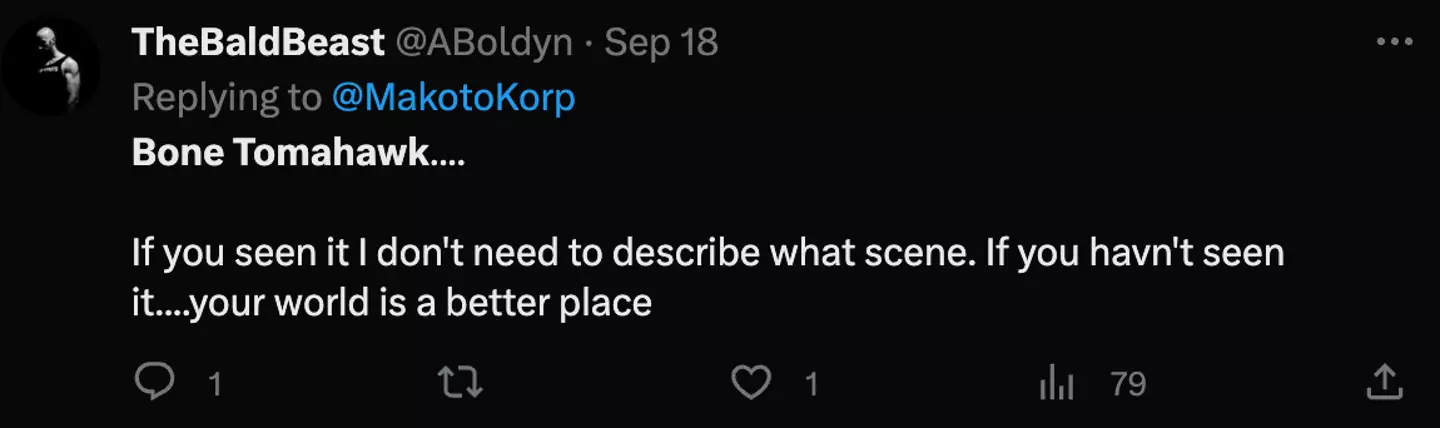The image size is (1440, 428).
Task: Open the three-dot more options menu
Action: pyautogui.click(x=1394, y=43)
